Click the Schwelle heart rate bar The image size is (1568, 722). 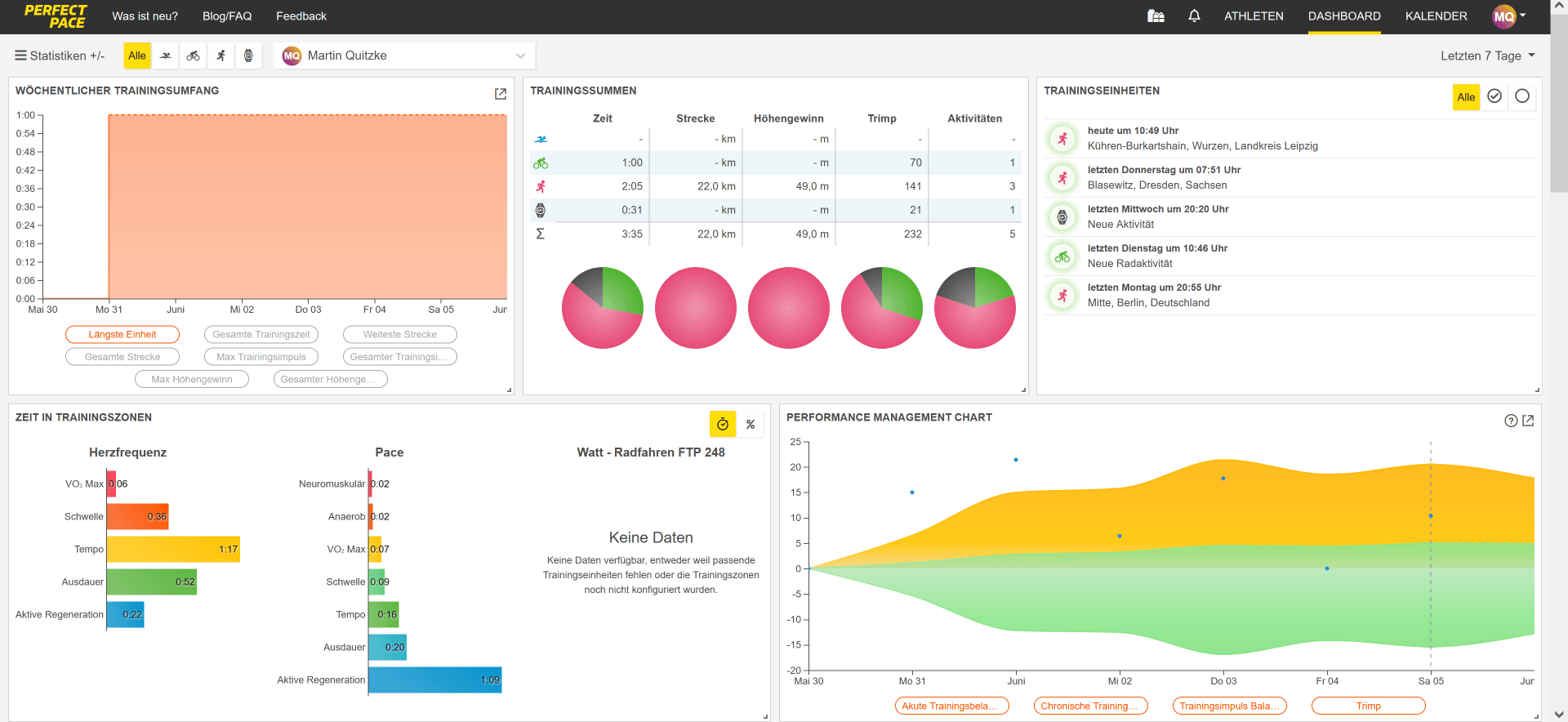click(138, 516)
